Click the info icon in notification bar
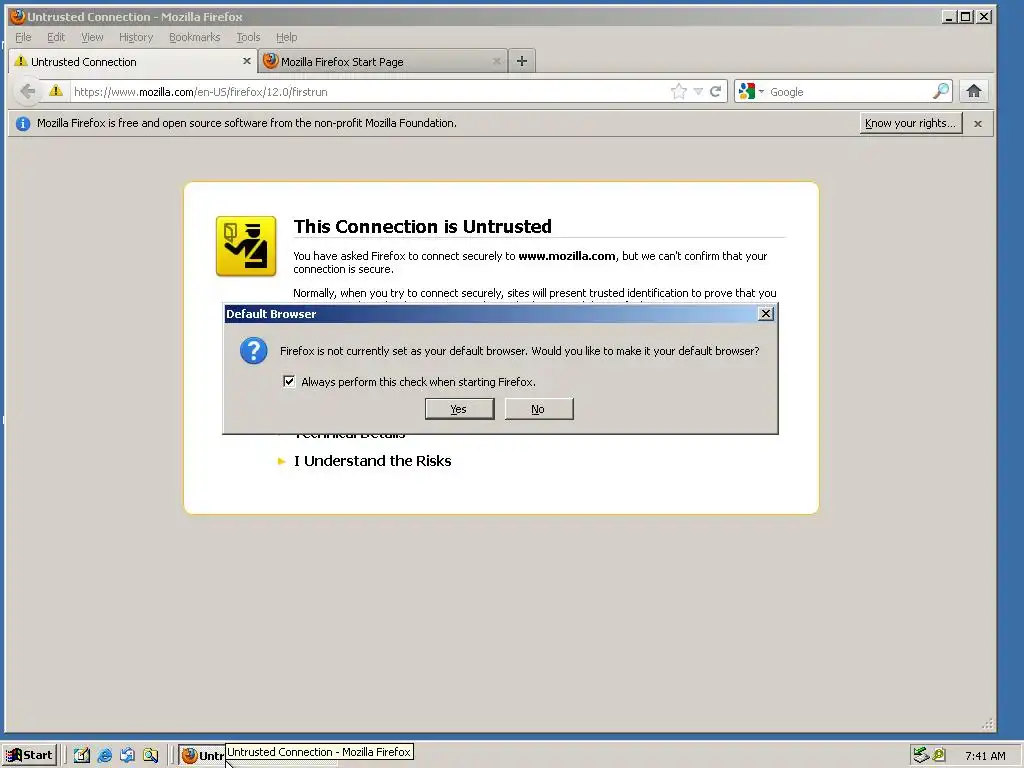Viewport: 1024px width, 768px height. click(x=23, y=123)
